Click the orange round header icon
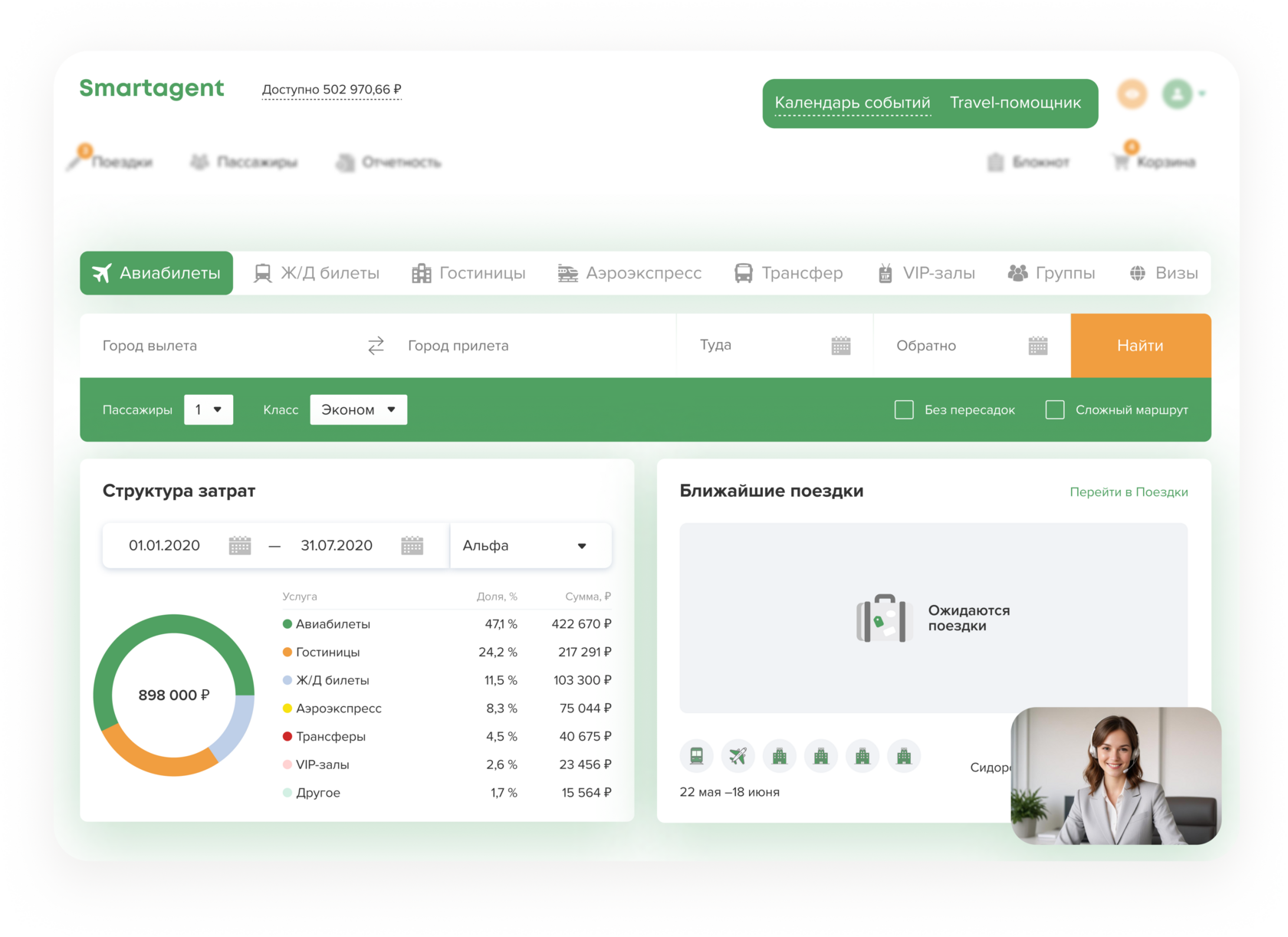This screenshot has width=1288, height=937. pyautogui.click(x=1132, y=94)
